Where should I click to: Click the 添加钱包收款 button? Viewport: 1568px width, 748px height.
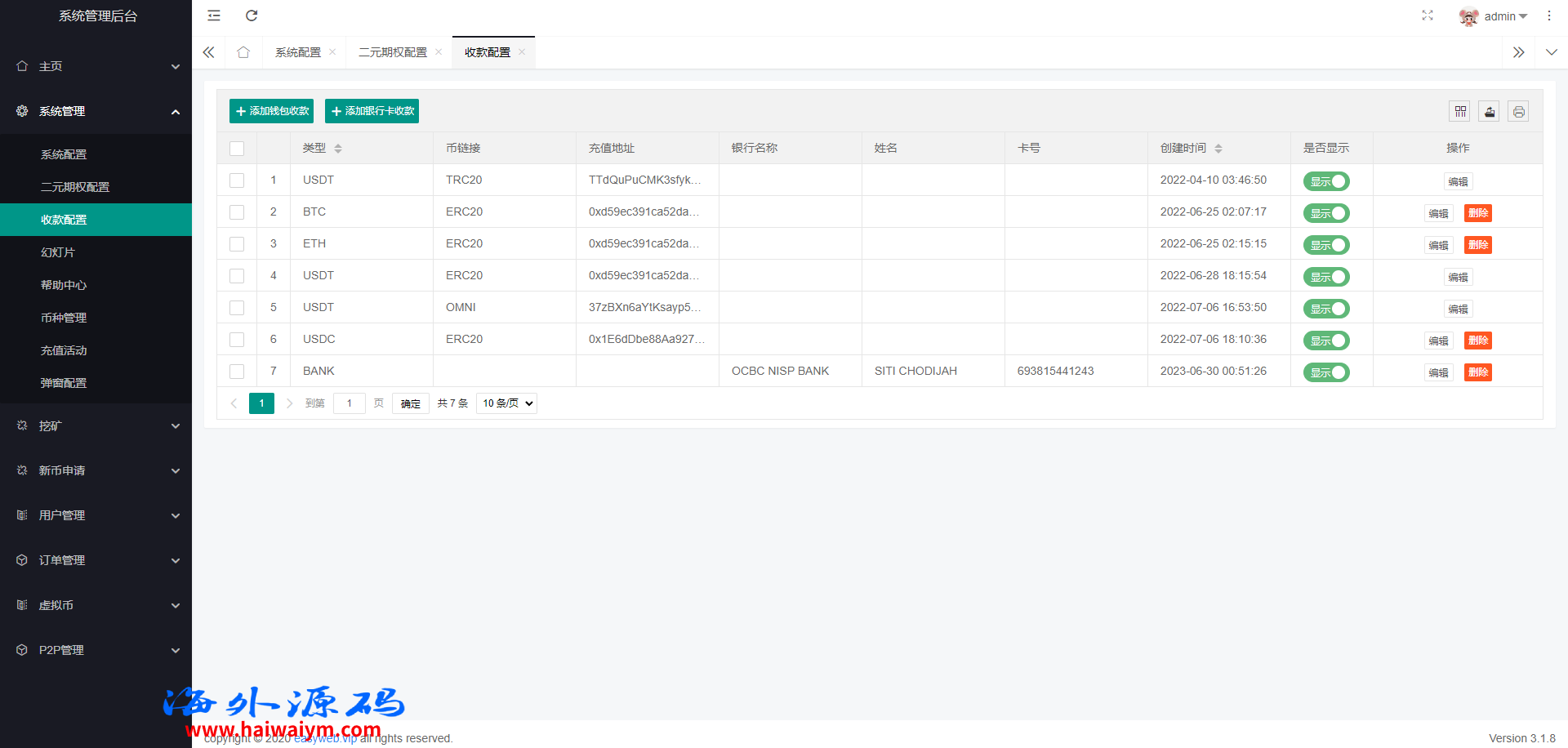coord(271,111)
